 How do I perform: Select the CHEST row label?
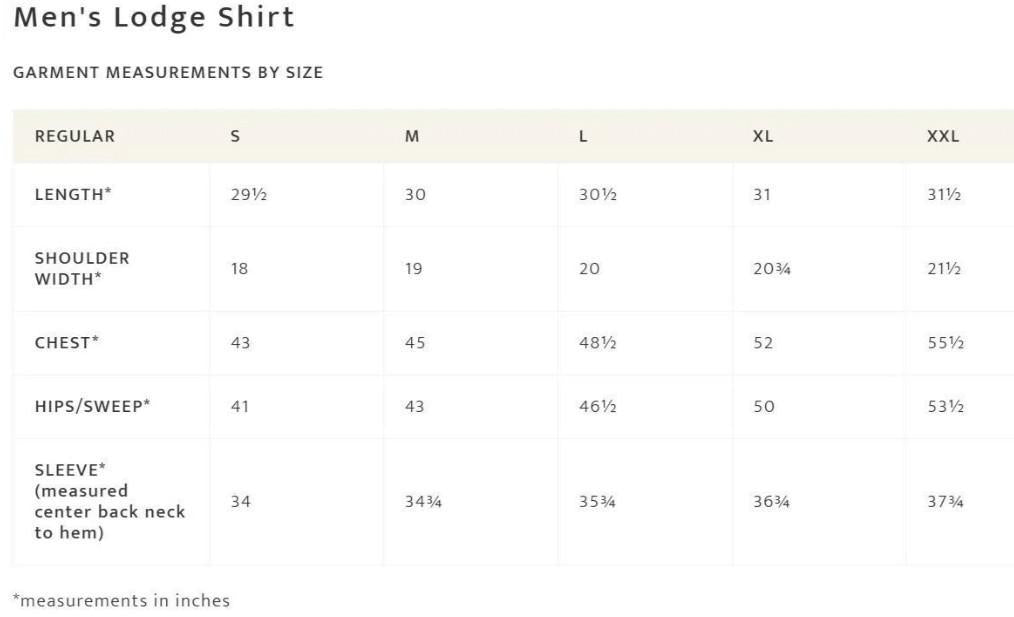(x=67, y=342)
